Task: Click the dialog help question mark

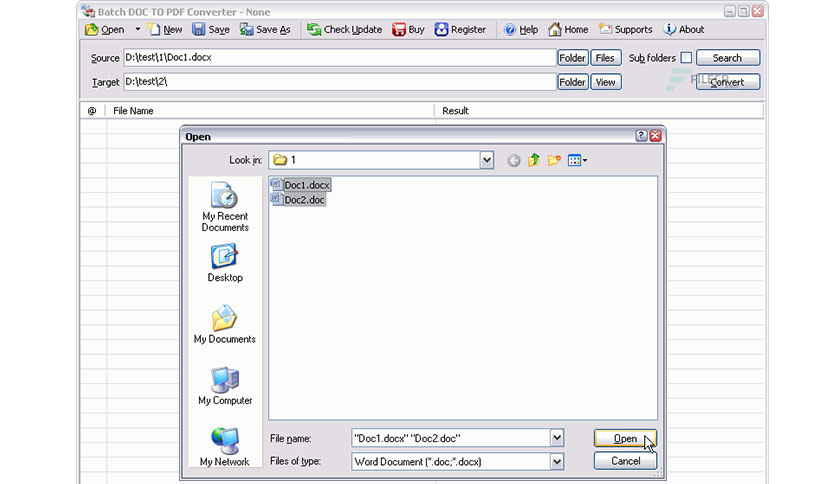Action: tap(641, 136)
